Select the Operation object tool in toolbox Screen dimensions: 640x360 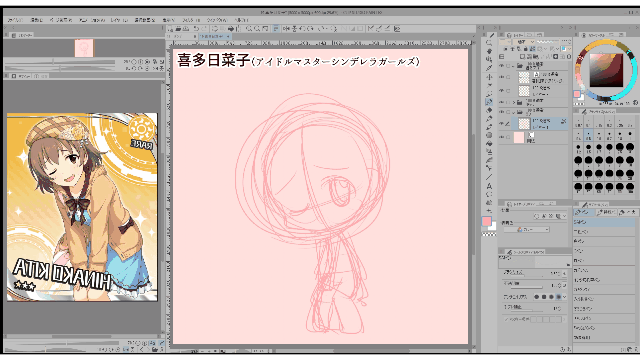pos(489,59)
